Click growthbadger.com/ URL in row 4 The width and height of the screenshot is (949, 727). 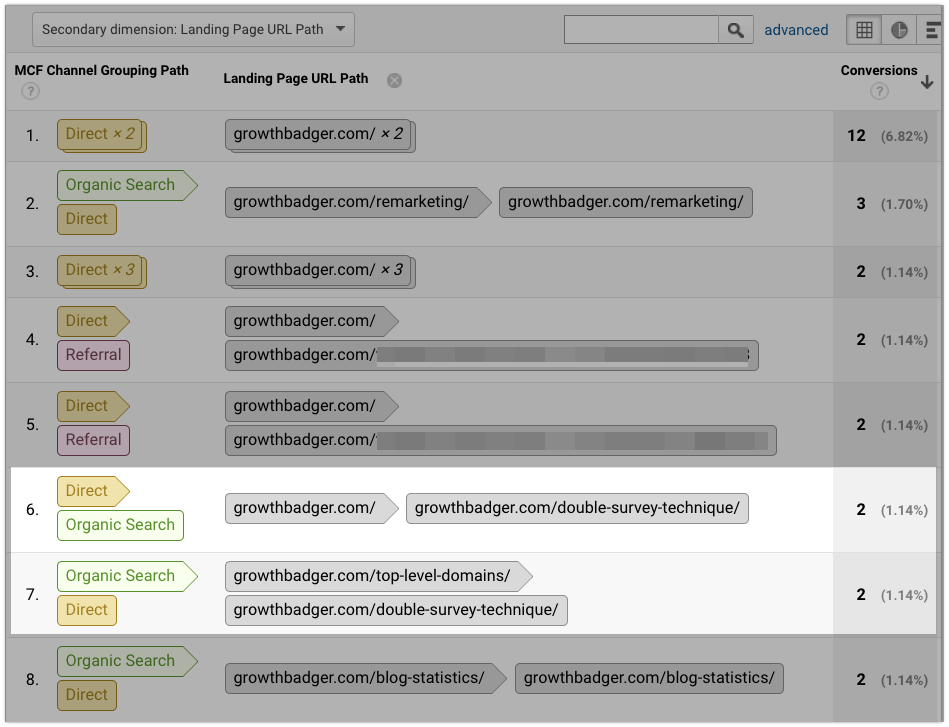coord(311,321)
